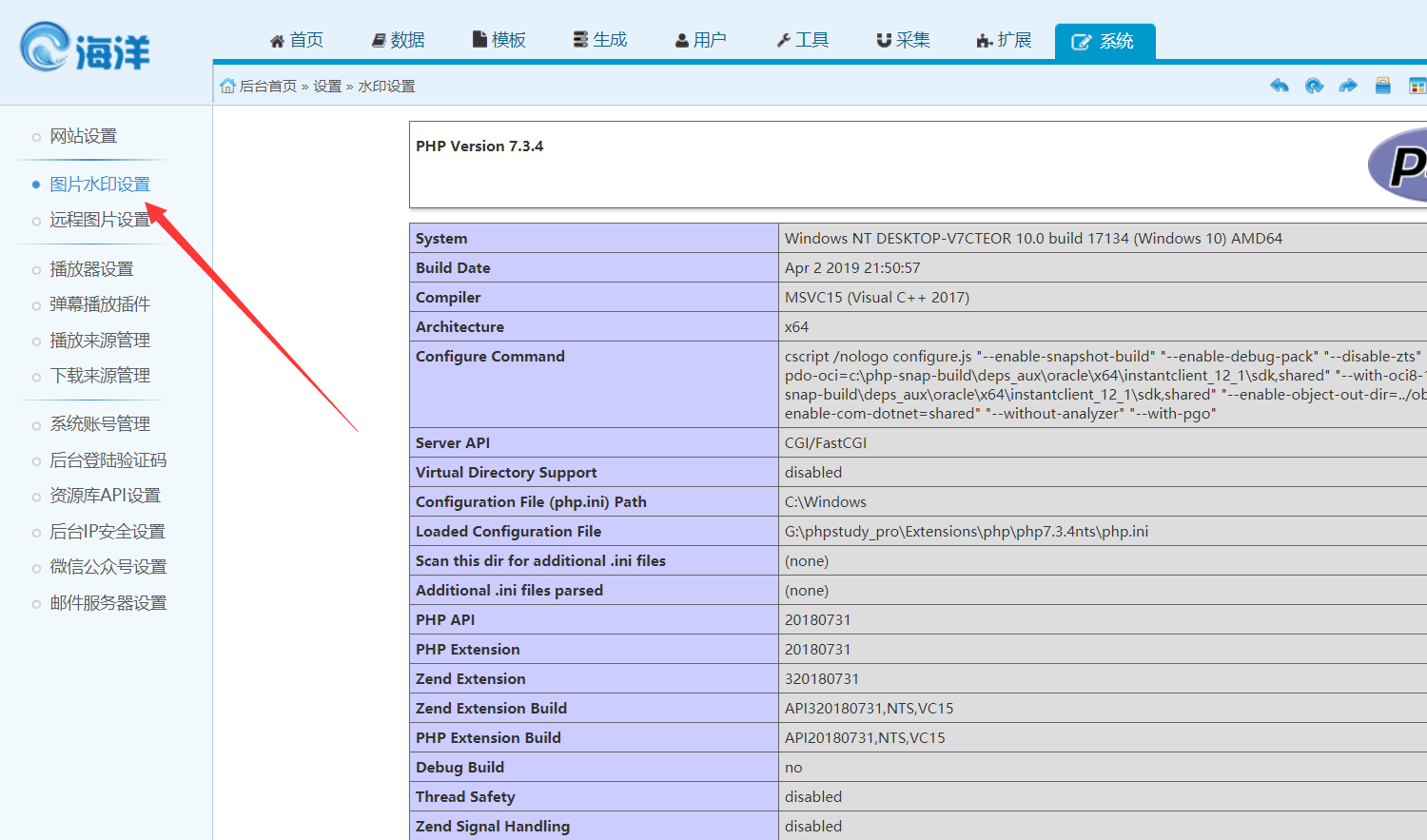This screenshot has height=840, width=1427.
Task: Click the home icon in the breadcrumb bar
Action: (226, 86)
